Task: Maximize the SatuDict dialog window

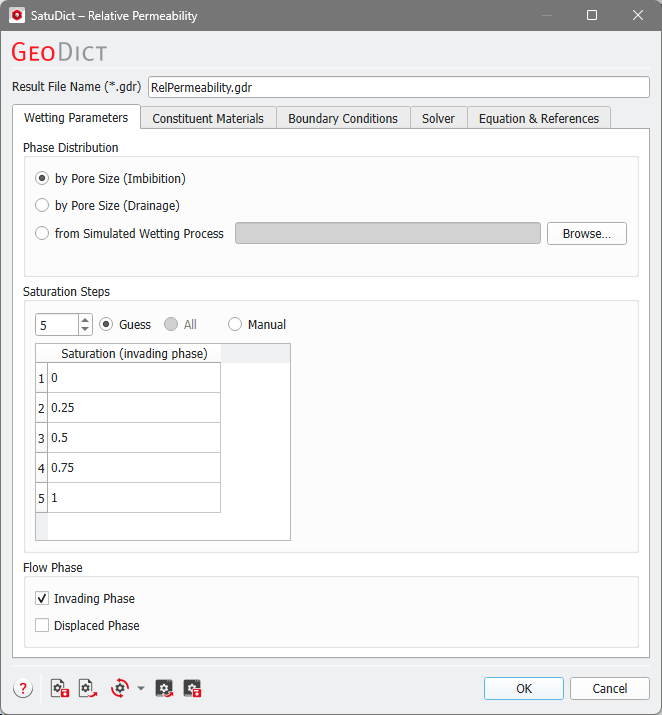Action: point(592,15)
